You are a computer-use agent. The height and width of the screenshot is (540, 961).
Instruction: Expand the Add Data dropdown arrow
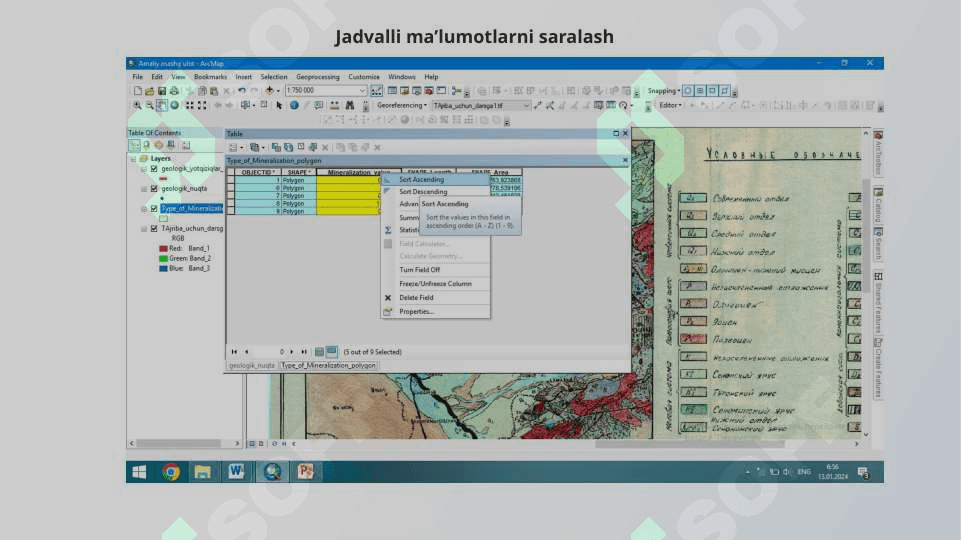[x=278, y=91]
